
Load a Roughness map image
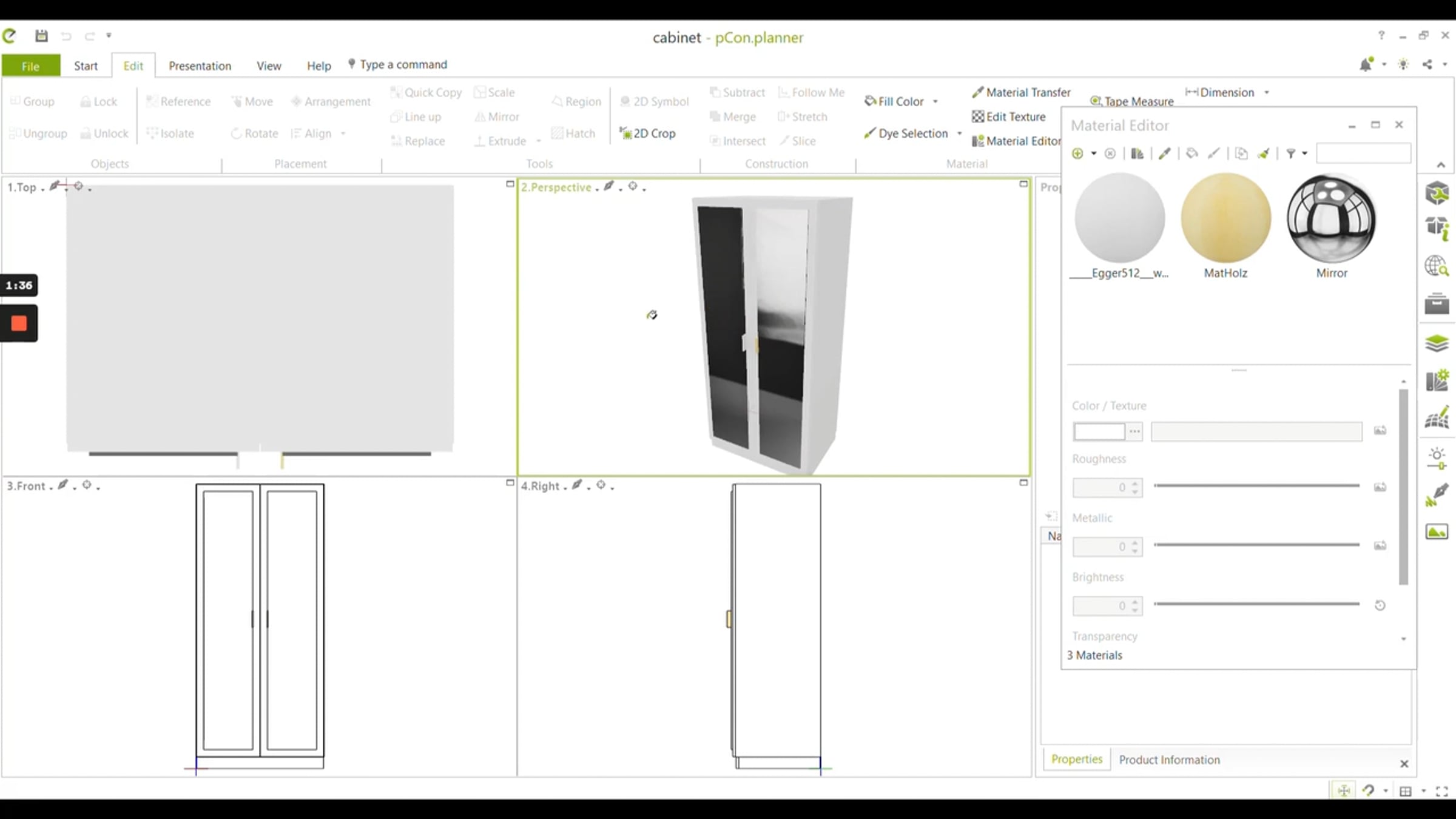[1380, 487]
